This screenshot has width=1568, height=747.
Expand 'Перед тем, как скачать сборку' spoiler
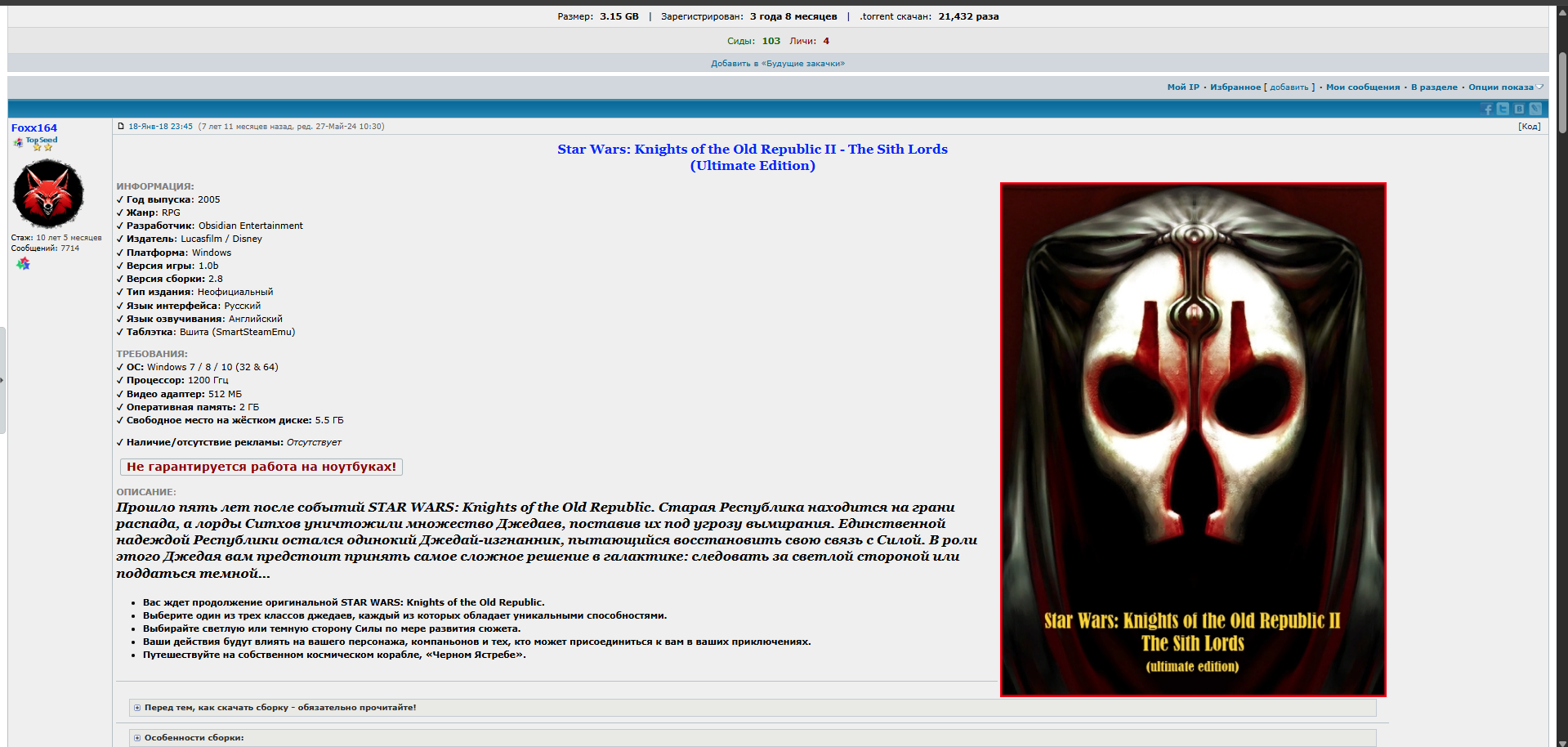753,708
